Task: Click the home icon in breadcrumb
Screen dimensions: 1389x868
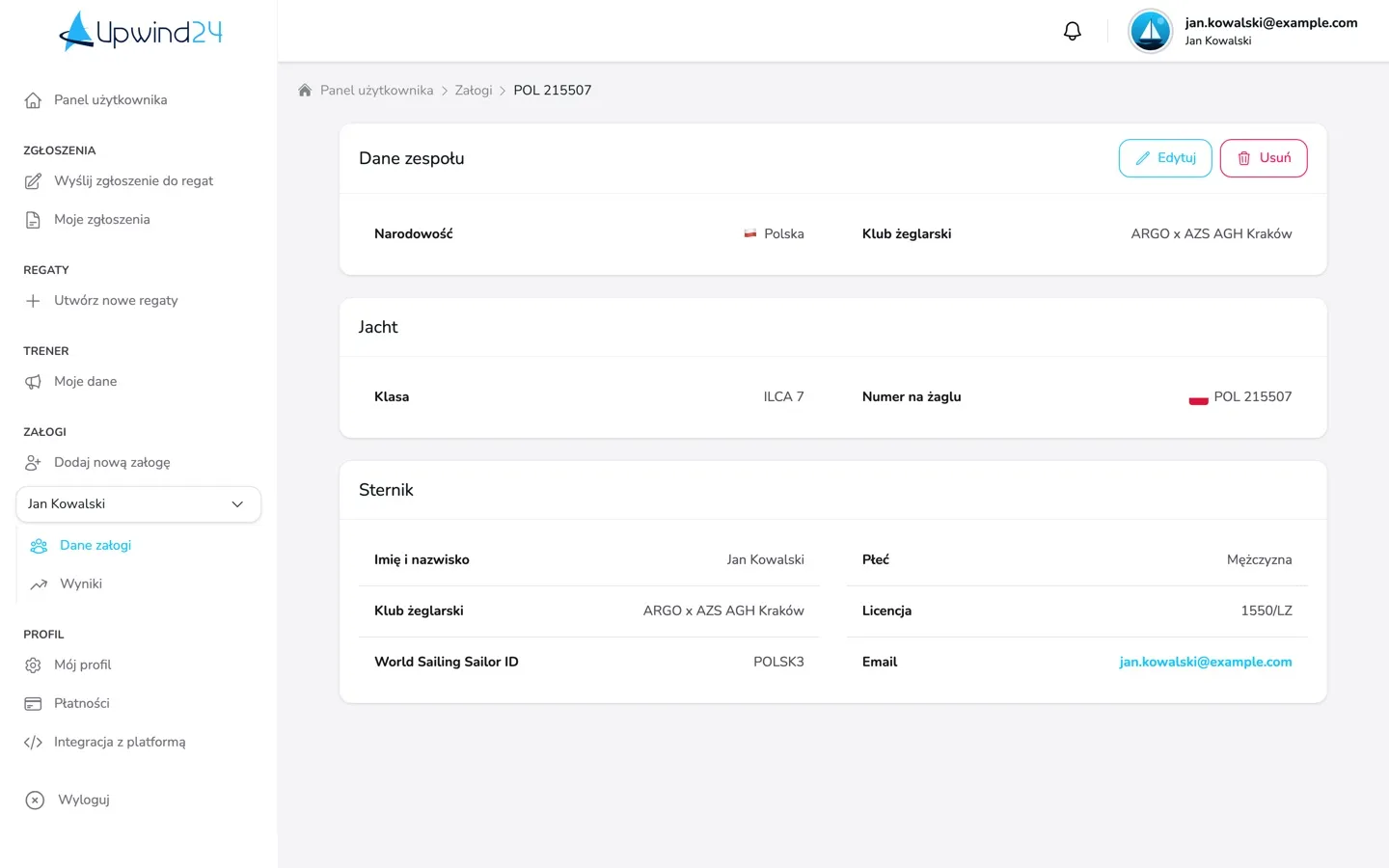Action: 305,90
